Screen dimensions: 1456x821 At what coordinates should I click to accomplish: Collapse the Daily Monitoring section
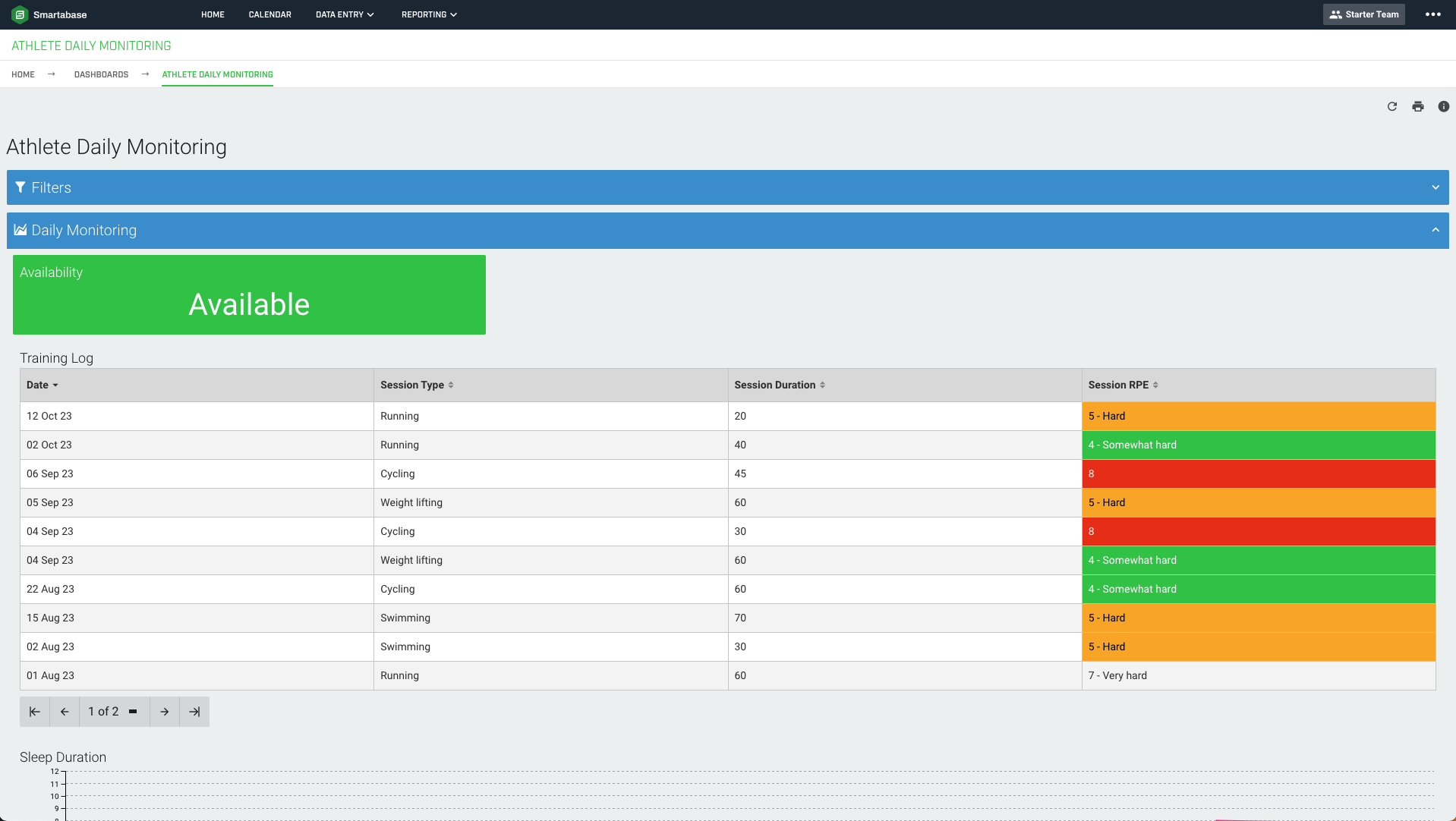[1435, 229]
